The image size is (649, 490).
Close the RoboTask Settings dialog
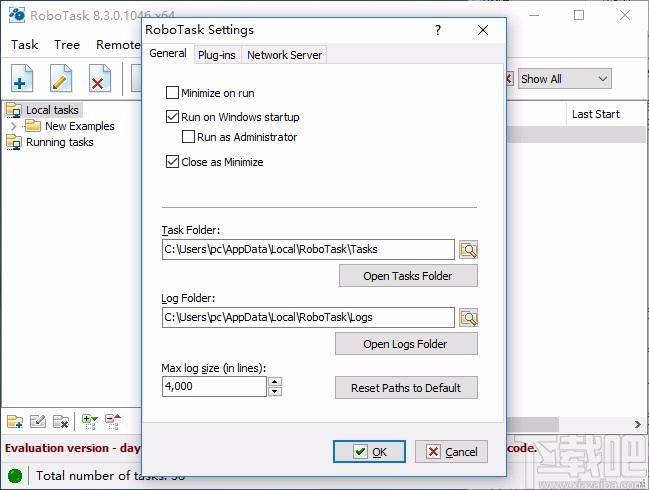tap(483, 30)
